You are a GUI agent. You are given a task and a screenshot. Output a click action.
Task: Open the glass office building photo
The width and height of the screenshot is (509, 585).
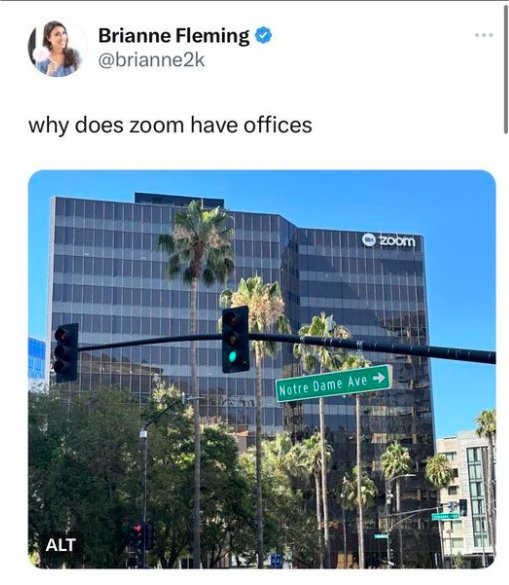[262, 369]
